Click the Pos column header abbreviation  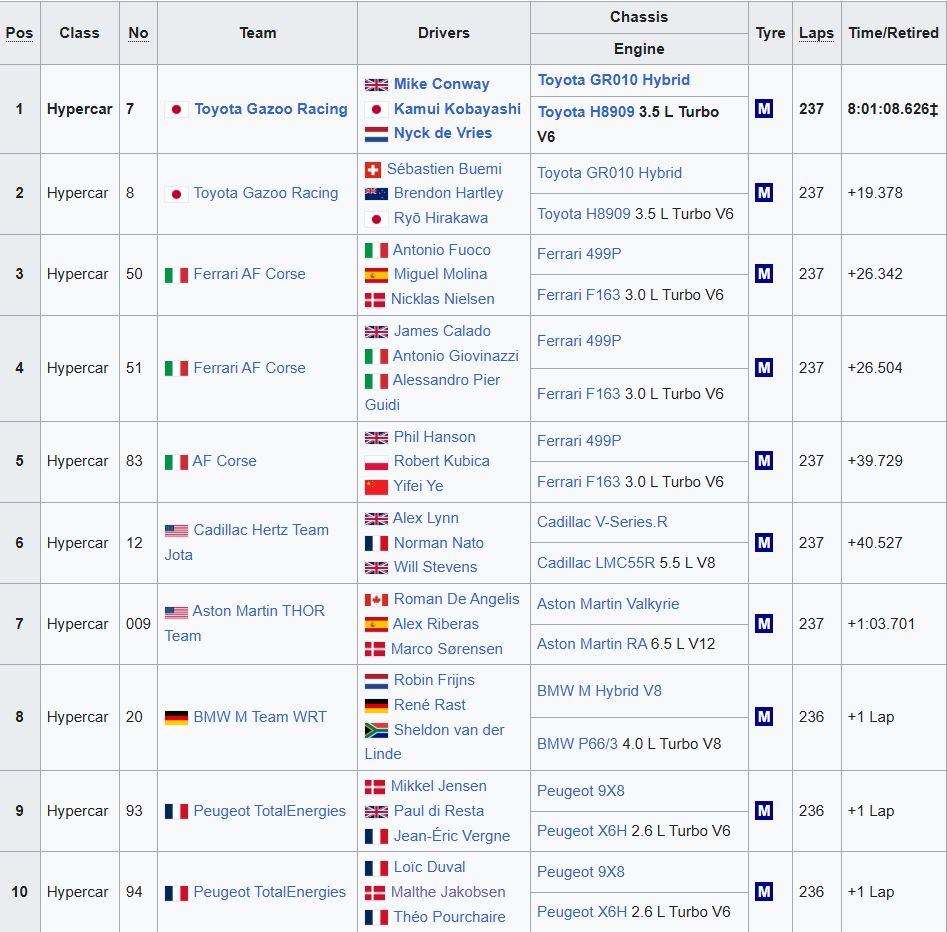[x=19, y=33]
